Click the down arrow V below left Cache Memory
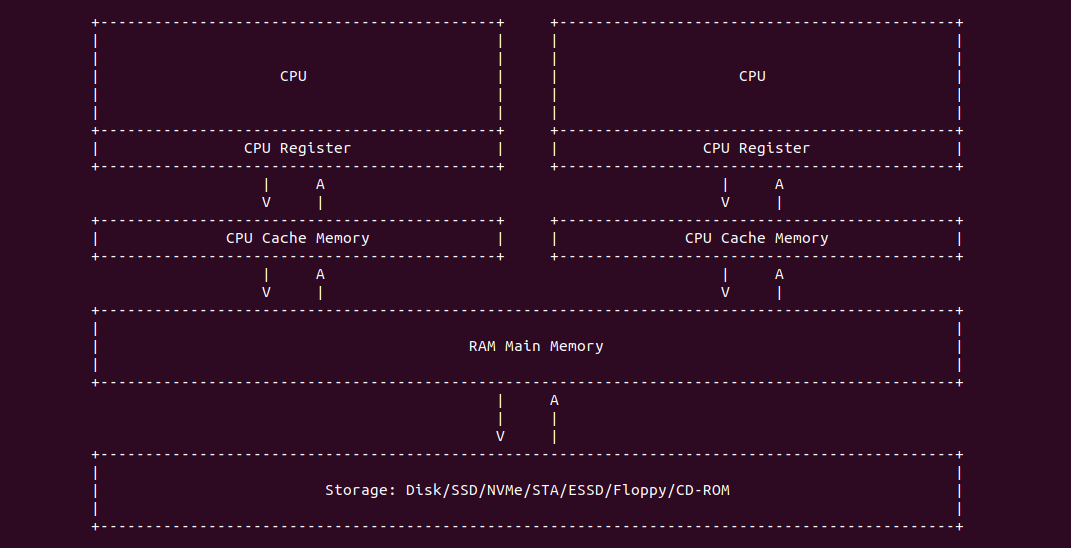 pos(266,292)
